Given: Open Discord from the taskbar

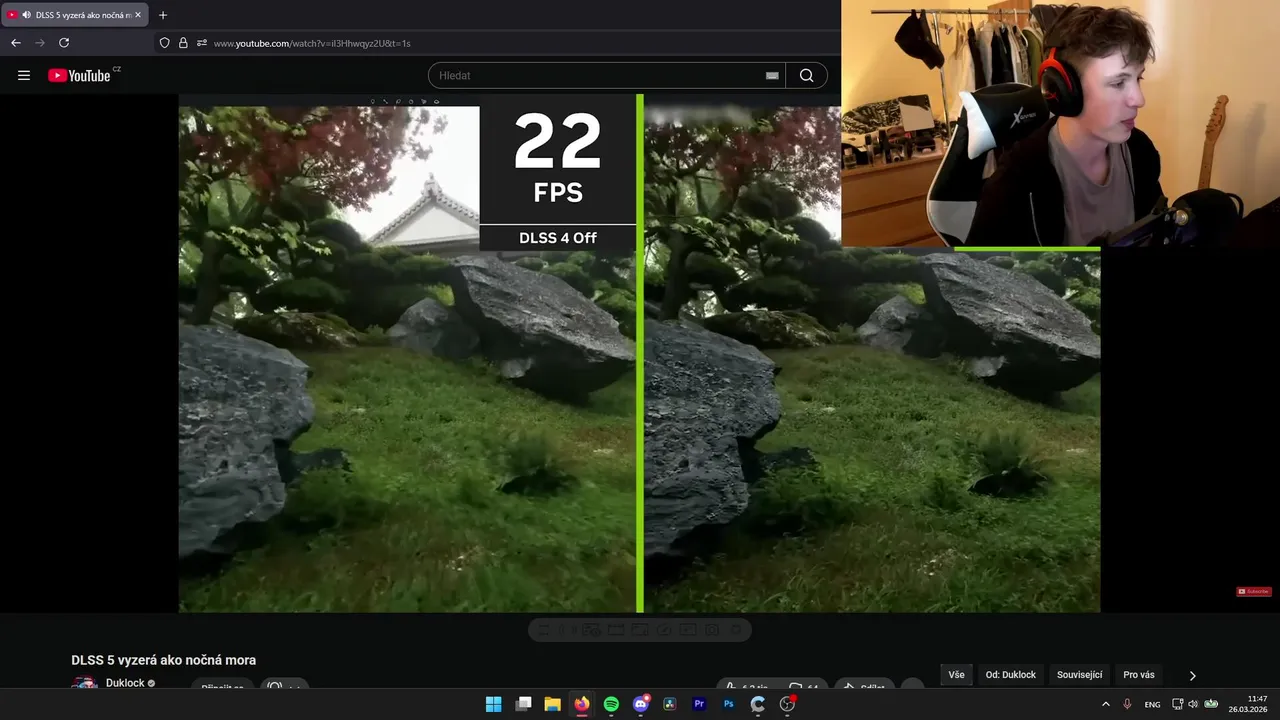Looking at the screenshot, I should [641, 704].
